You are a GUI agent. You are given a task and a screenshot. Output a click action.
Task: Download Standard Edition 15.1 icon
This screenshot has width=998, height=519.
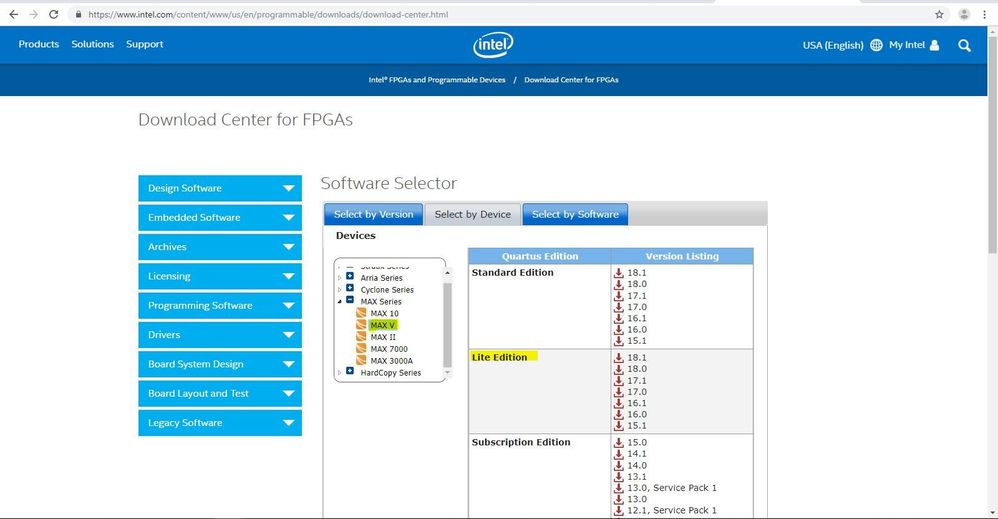tap(619, 341)
